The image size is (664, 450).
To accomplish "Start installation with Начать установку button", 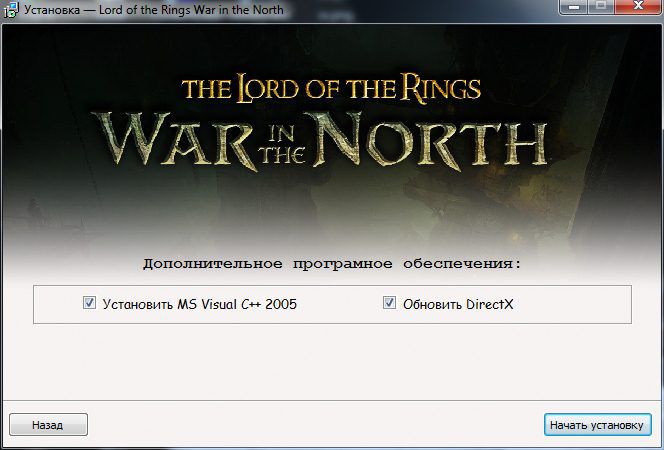I will click(598, 425).
